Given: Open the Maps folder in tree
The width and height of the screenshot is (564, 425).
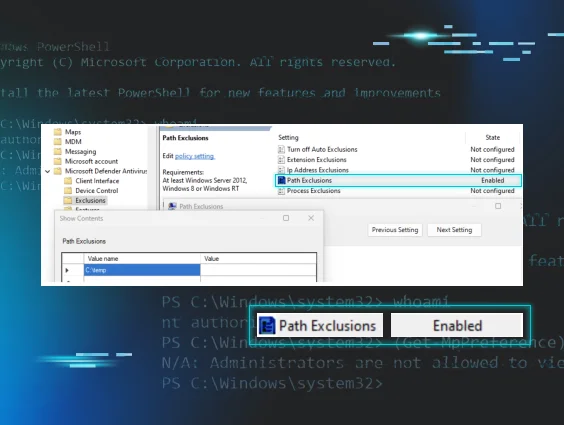Looking at the screenshot, I should pos(73,132).
